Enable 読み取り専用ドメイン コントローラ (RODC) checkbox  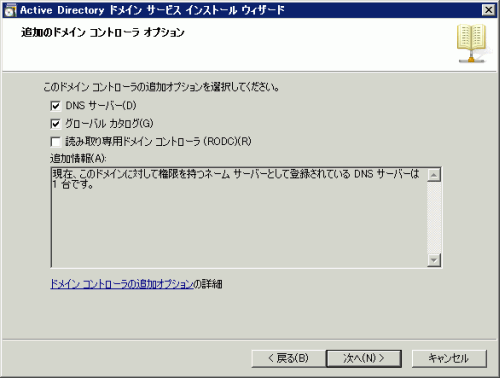click(x=55, y=142)
